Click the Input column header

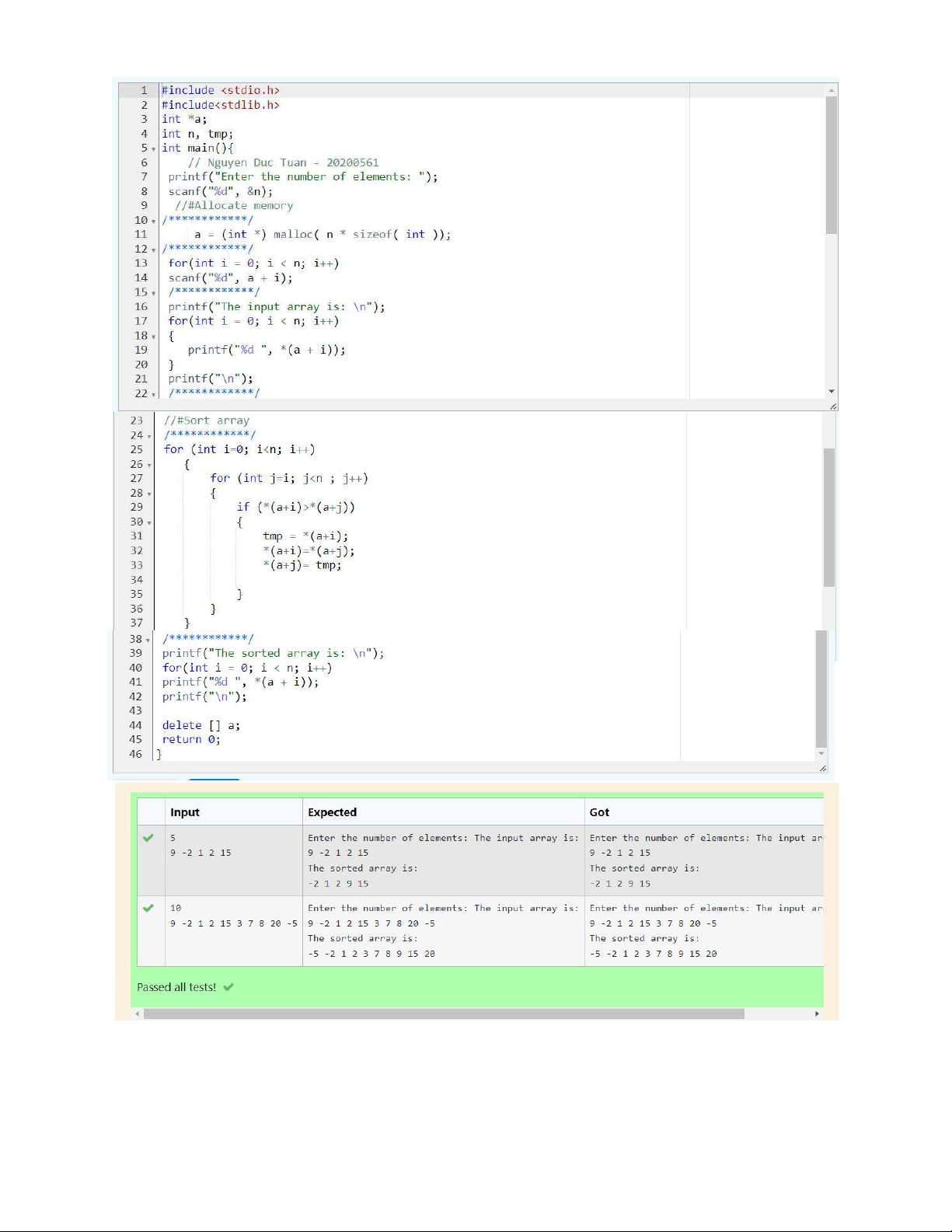click(x=185, y=812)
